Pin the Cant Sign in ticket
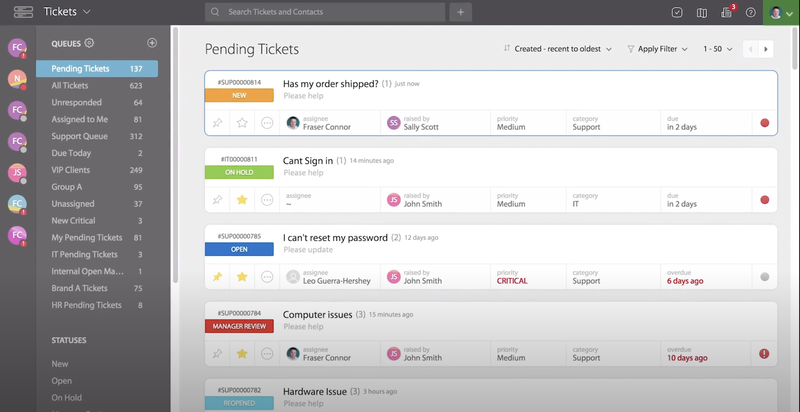Image resolution: width=800 pixels, height=412 pixels. pyautogui.click(x=217, y=200)
